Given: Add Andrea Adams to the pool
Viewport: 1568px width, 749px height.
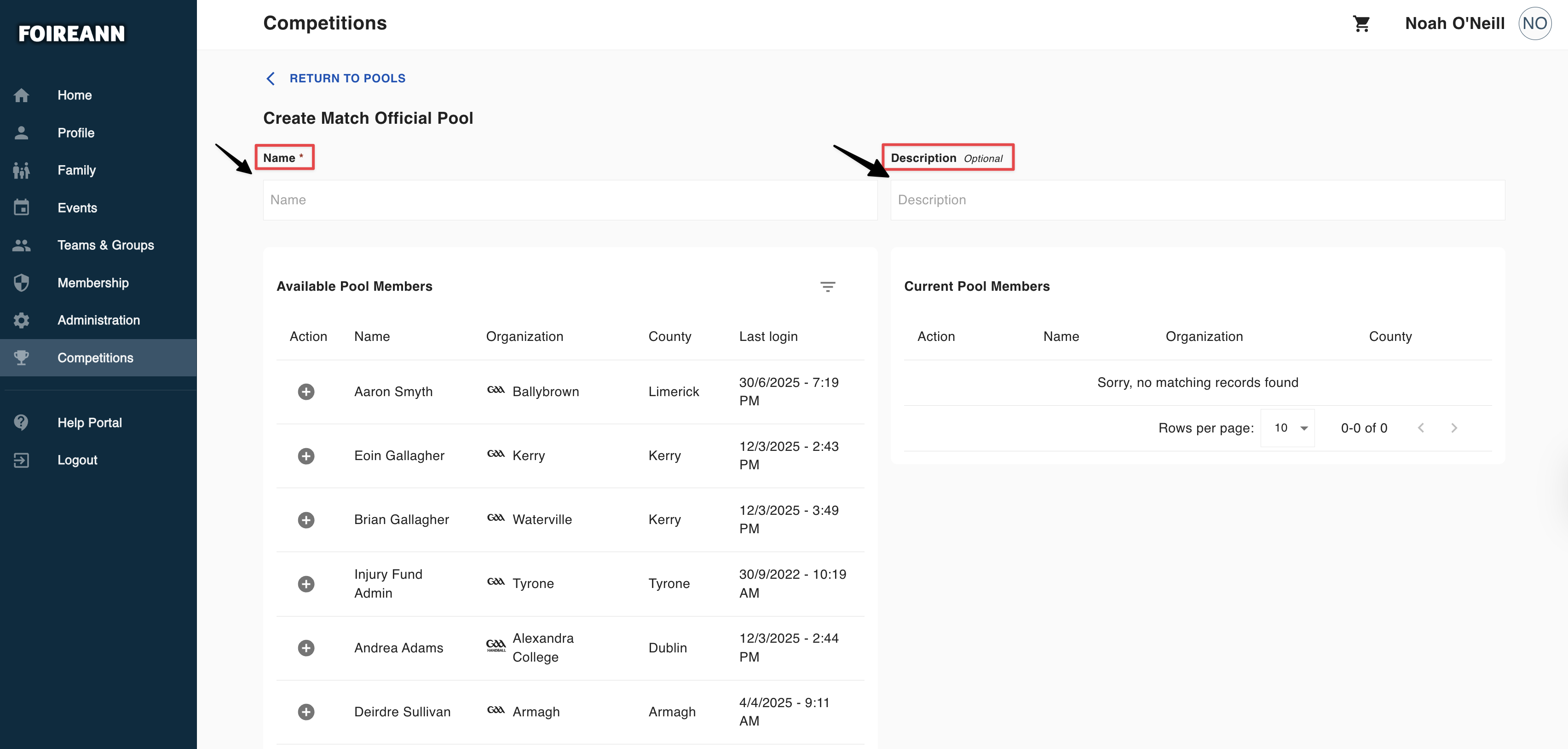Looking at the screenshot, I should click(306, 648).
